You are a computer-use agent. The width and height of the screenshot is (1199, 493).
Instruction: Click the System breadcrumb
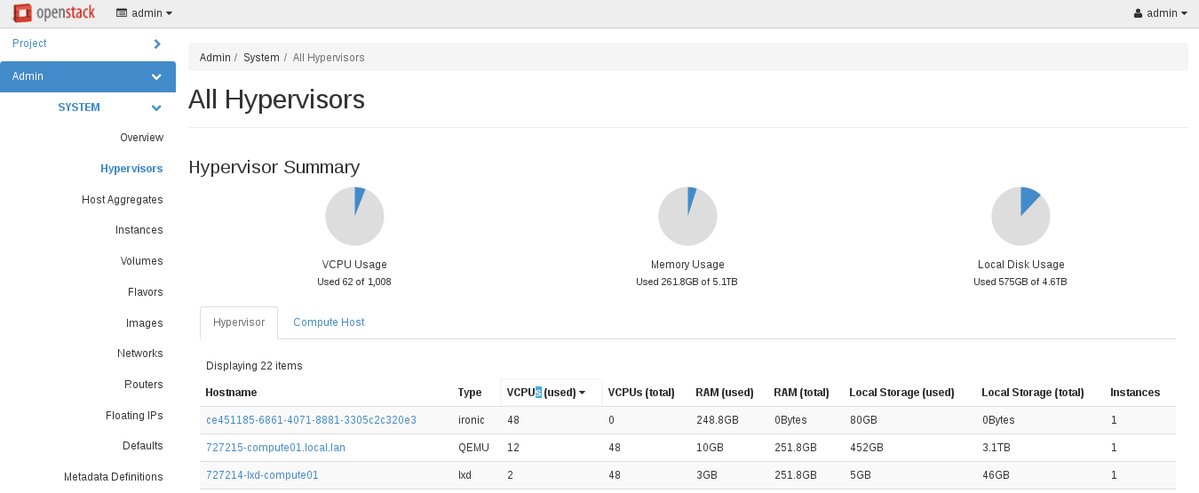tap(262, 57)
